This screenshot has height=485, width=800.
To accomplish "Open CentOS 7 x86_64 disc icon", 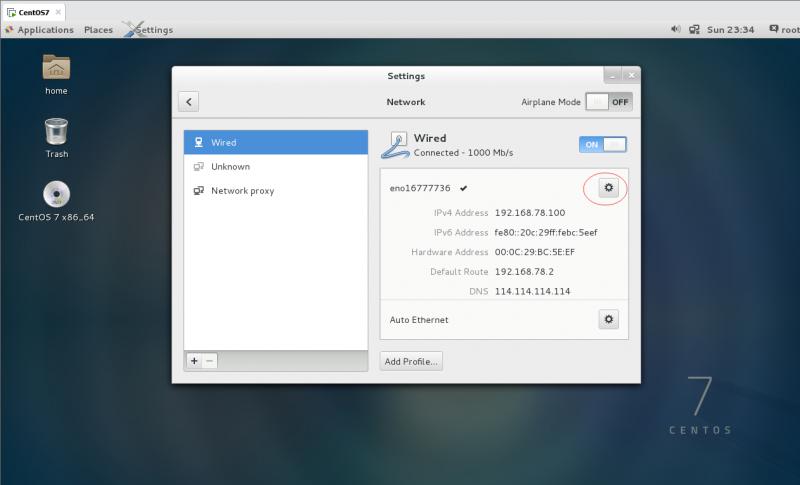I will [56, 201].
